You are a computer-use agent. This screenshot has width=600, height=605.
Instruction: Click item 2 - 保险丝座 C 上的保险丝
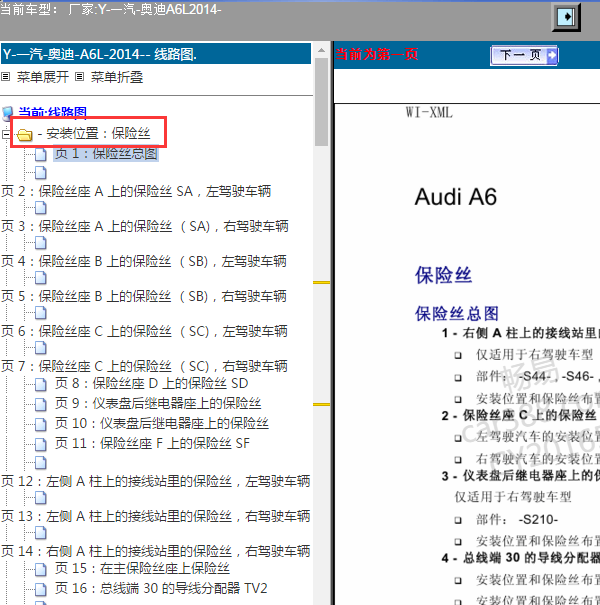click(519, 416)
